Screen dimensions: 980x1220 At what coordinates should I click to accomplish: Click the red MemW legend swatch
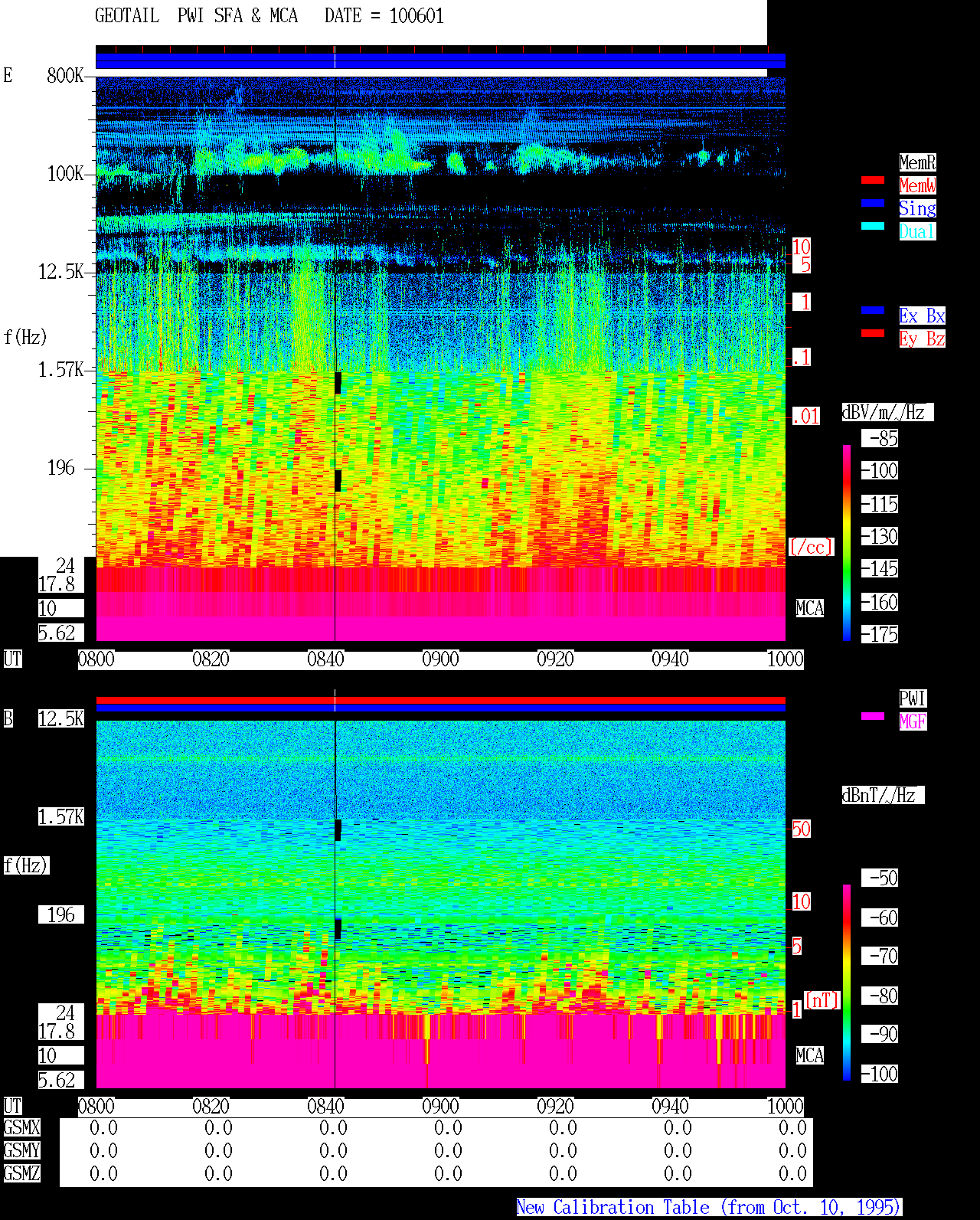click(873, 180)
